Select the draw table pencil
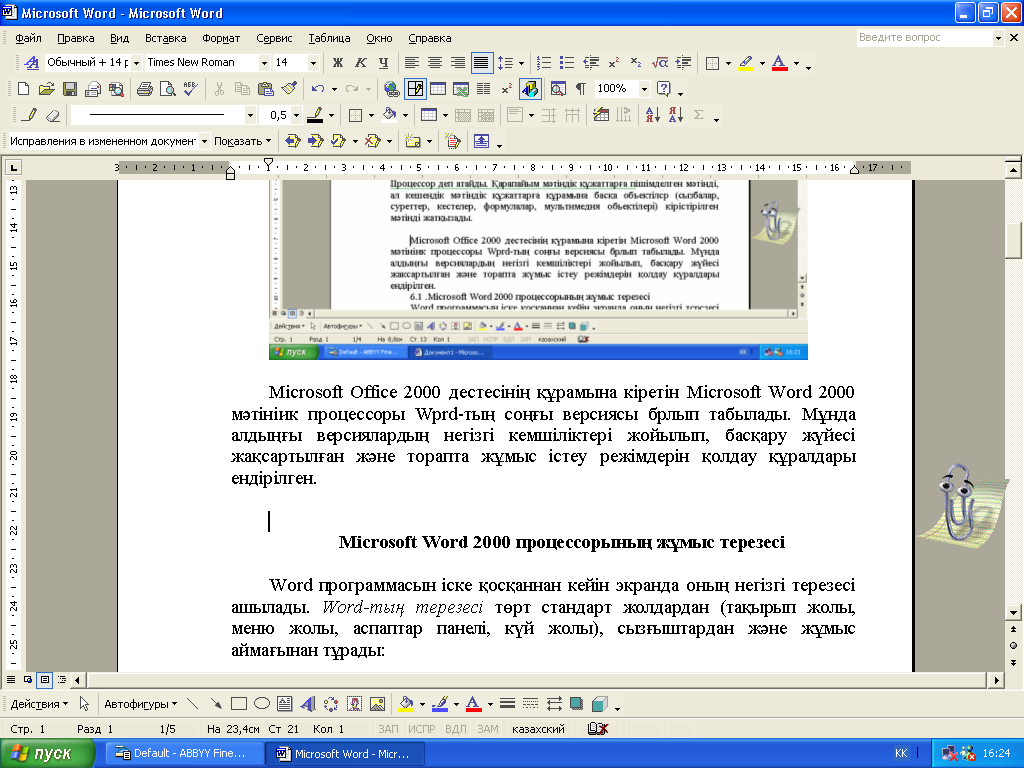1024x768 pixels. pos(29,116)
